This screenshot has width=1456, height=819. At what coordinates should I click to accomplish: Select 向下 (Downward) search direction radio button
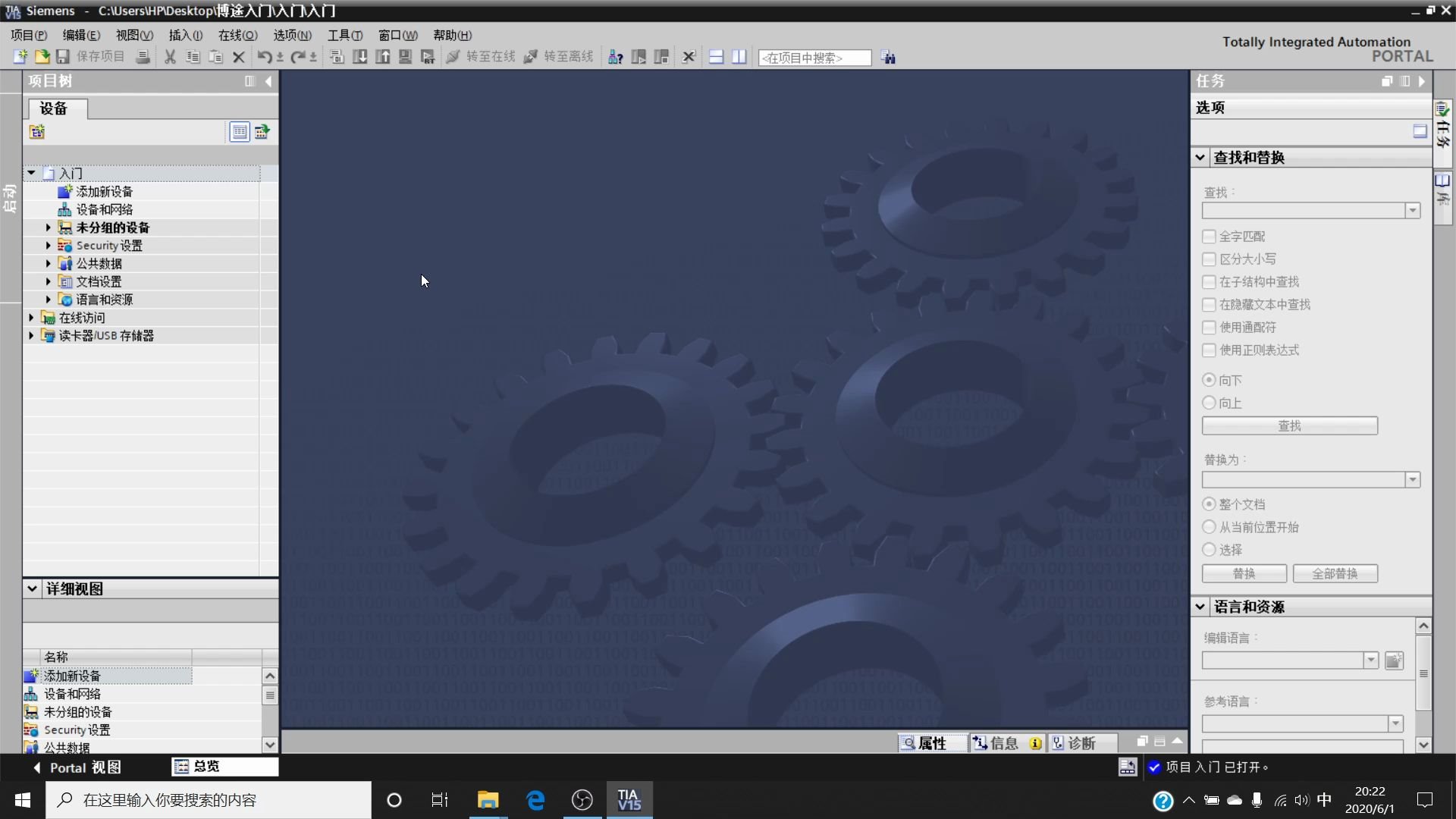tap(1209, 379)
